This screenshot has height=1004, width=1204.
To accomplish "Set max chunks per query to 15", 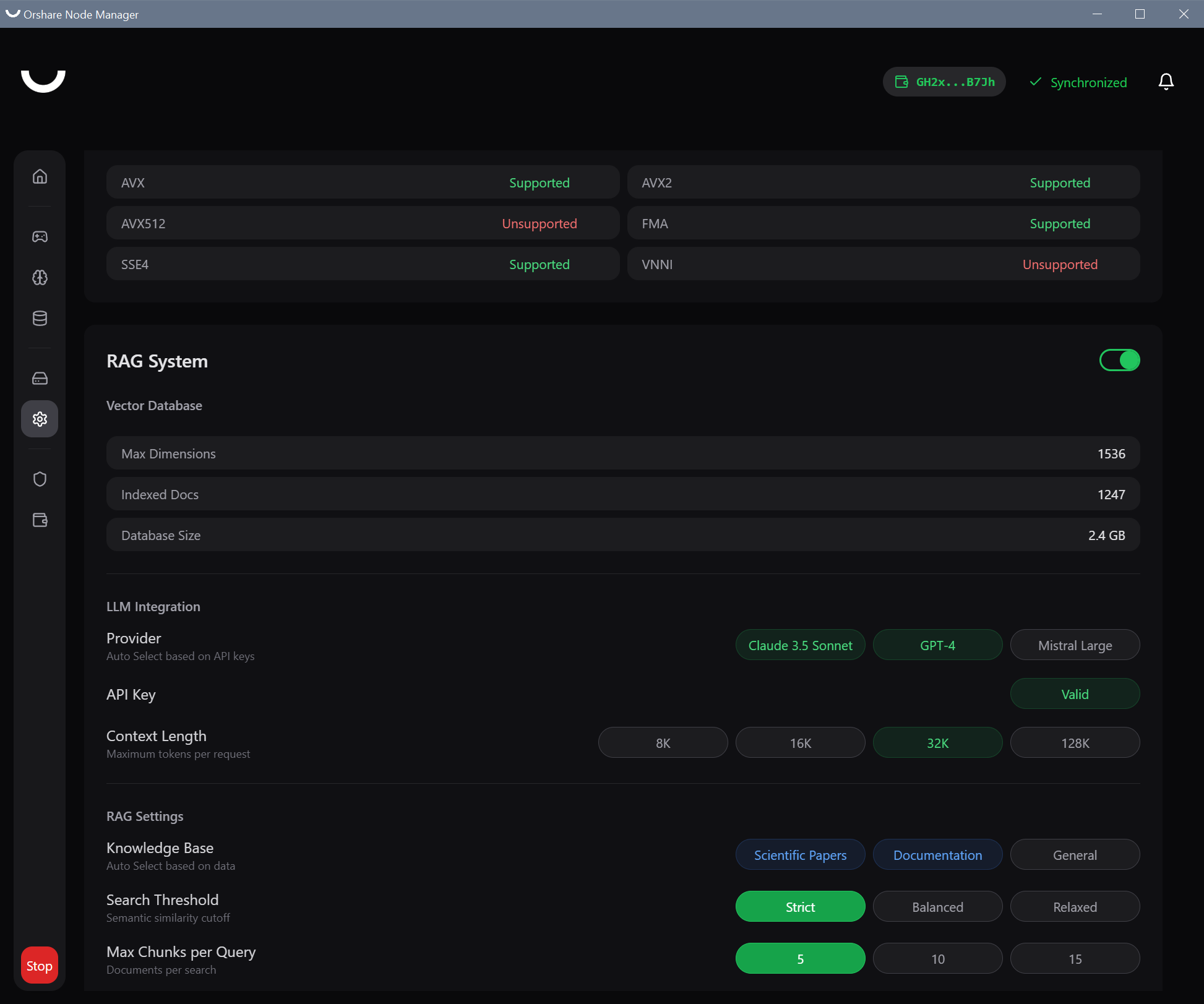I will point(1075,959).
